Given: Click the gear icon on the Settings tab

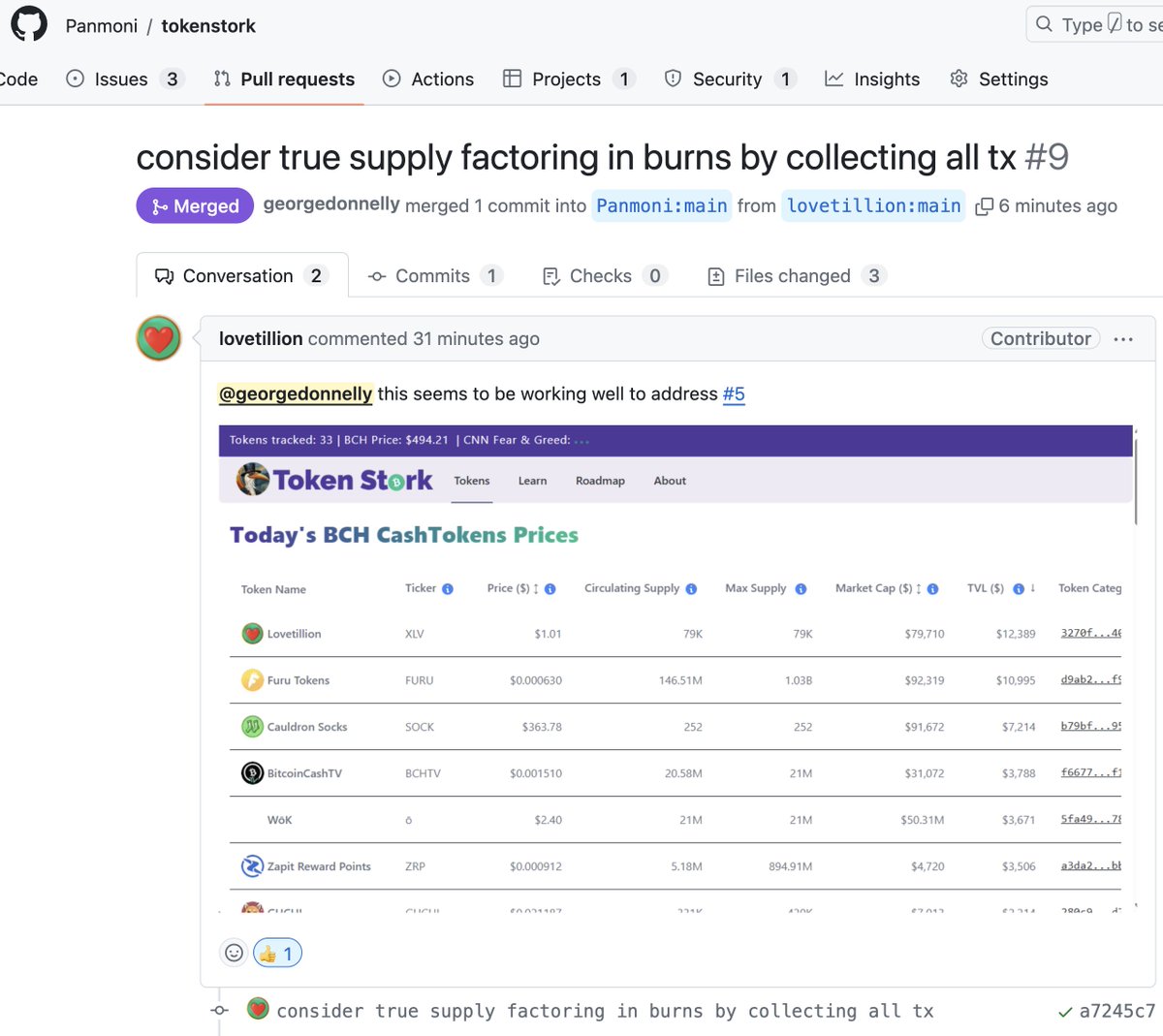Looking at the screenshot, I should coord(958,78).
